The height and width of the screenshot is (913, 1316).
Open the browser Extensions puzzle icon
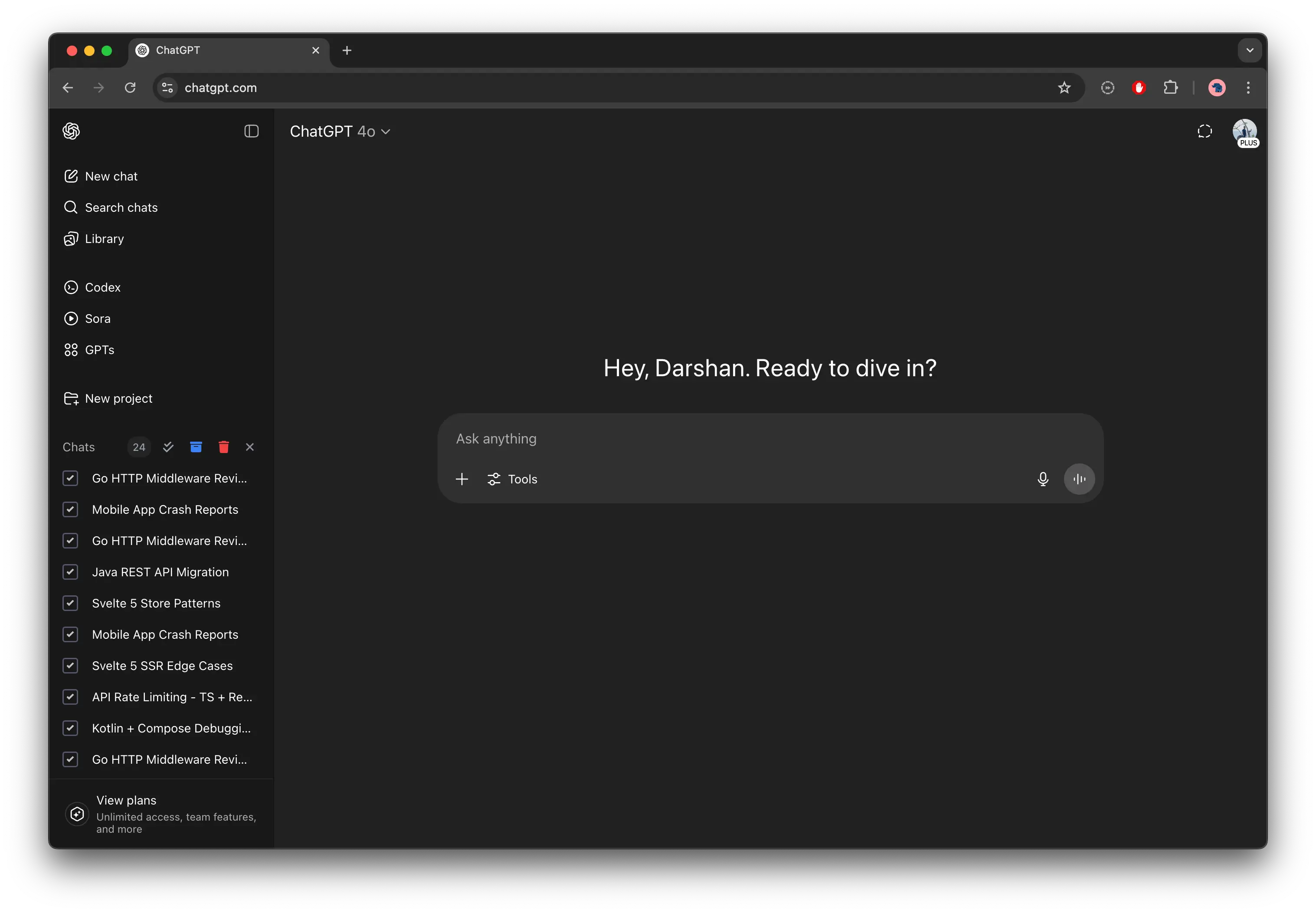[1170, 88]
